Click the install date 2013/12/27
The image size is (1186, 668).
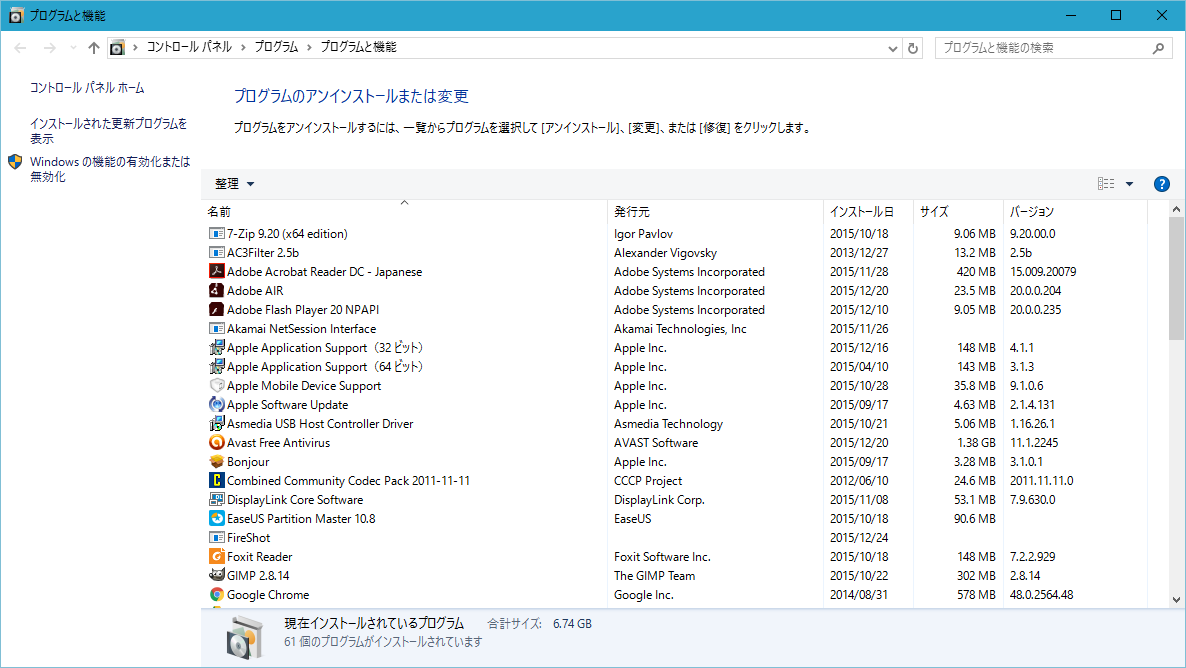click(858, 253)
